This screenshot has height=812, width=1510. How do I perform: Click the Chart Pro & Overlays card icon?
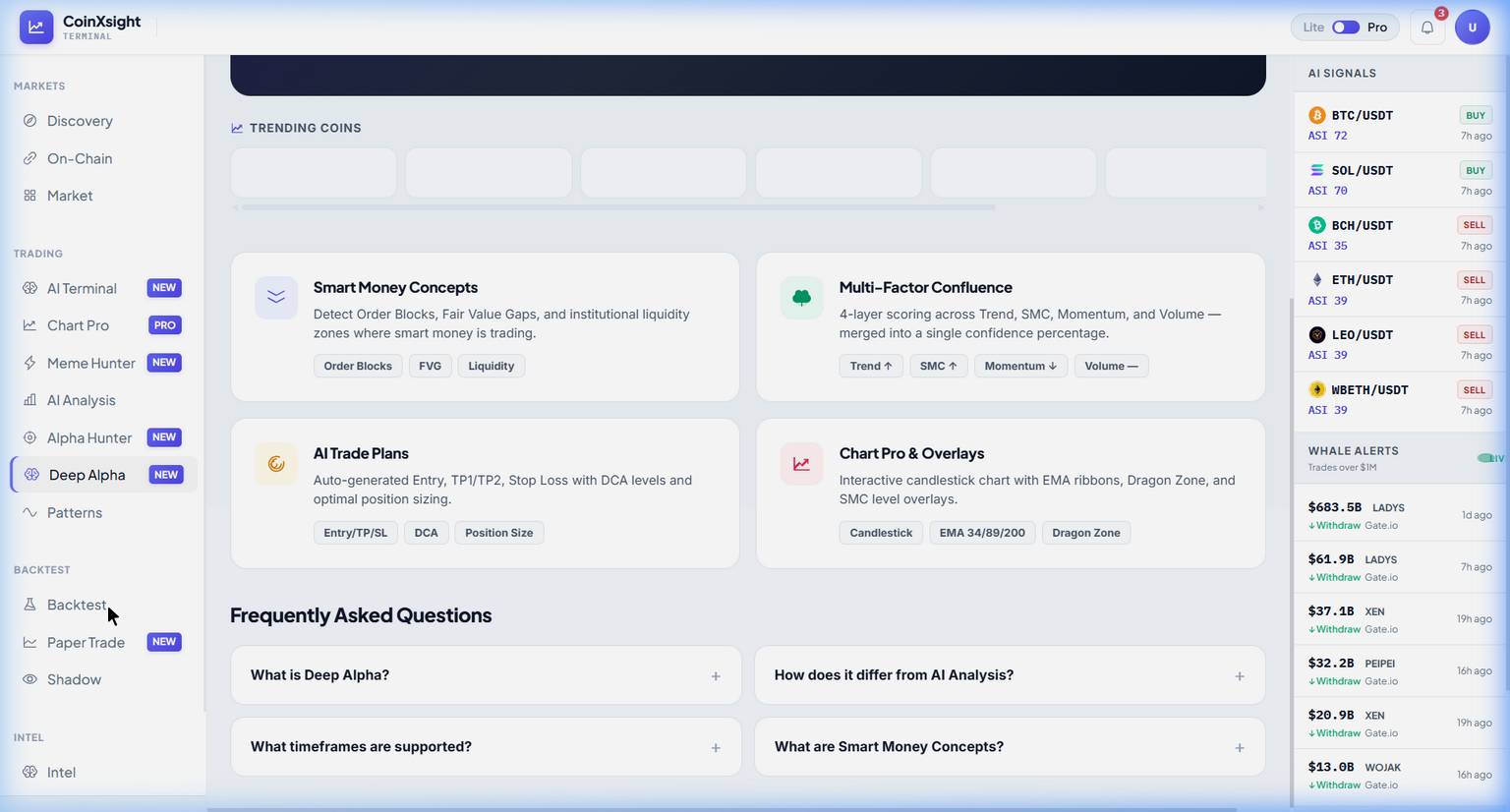[801, 464]
